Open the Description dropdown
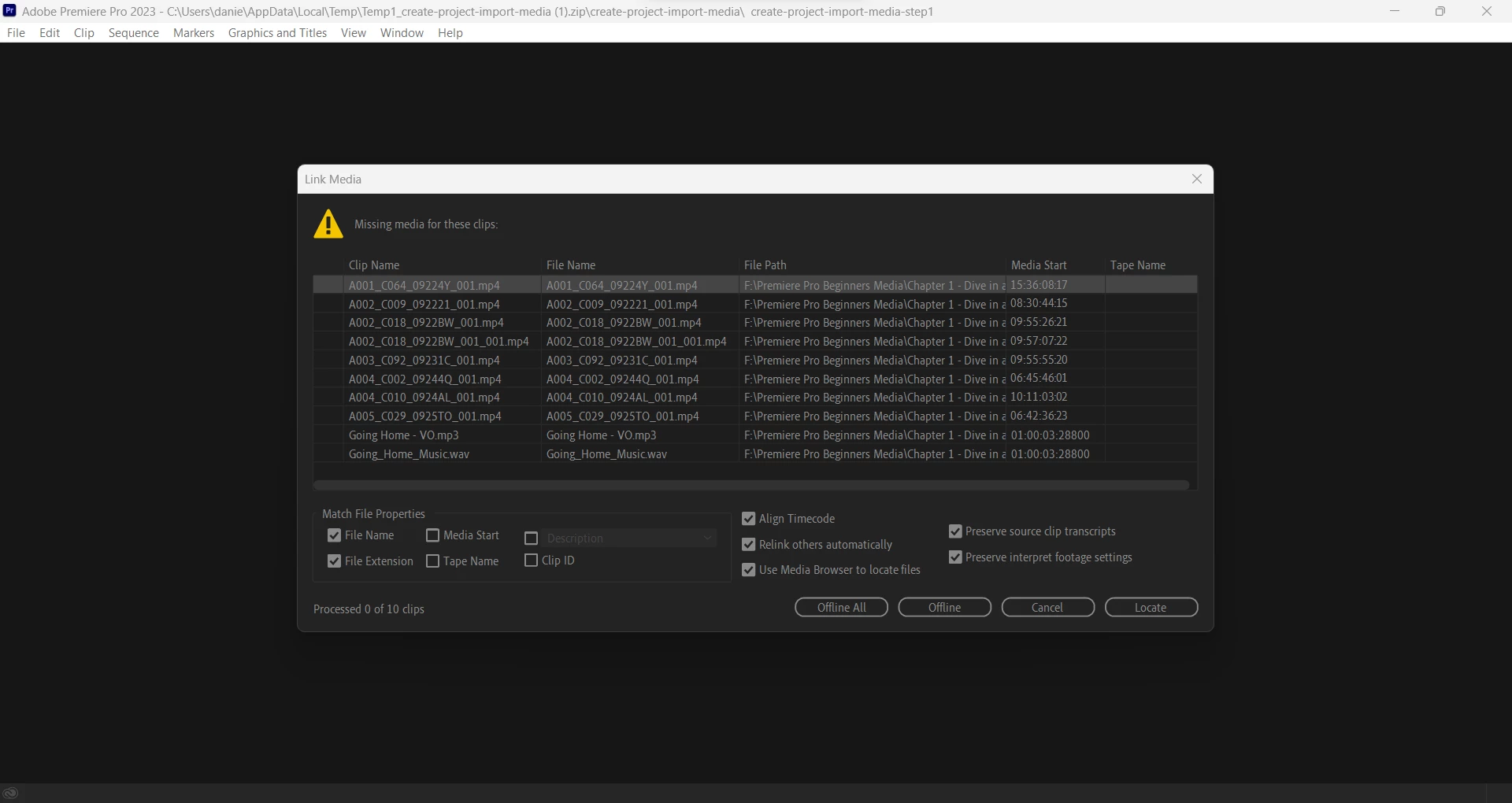This screenshot has width=1512, height=803. tap(628, 538)
